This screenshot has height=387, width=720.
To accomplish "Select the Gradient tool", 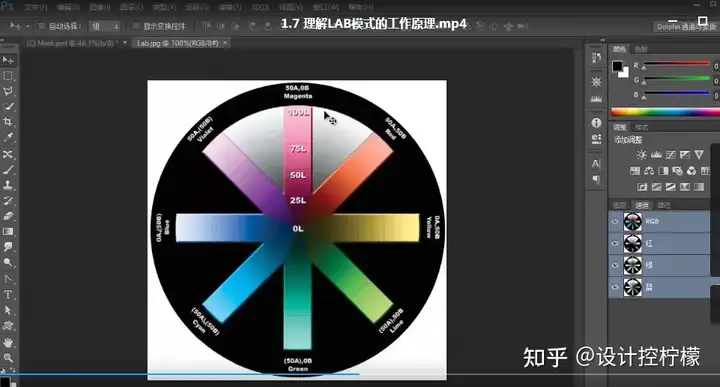I will [8, 231].
